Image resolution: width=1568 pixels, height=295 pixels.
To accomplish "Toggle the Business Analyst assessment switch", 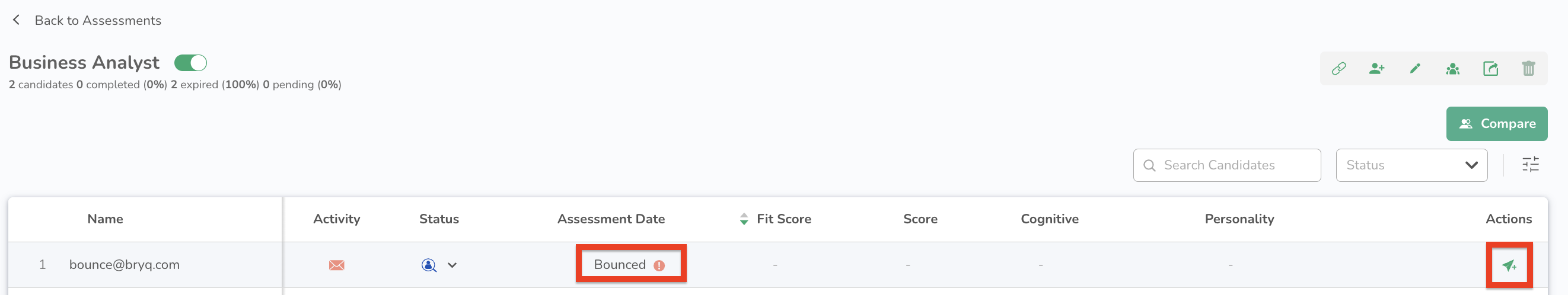I will click(190, 63).
